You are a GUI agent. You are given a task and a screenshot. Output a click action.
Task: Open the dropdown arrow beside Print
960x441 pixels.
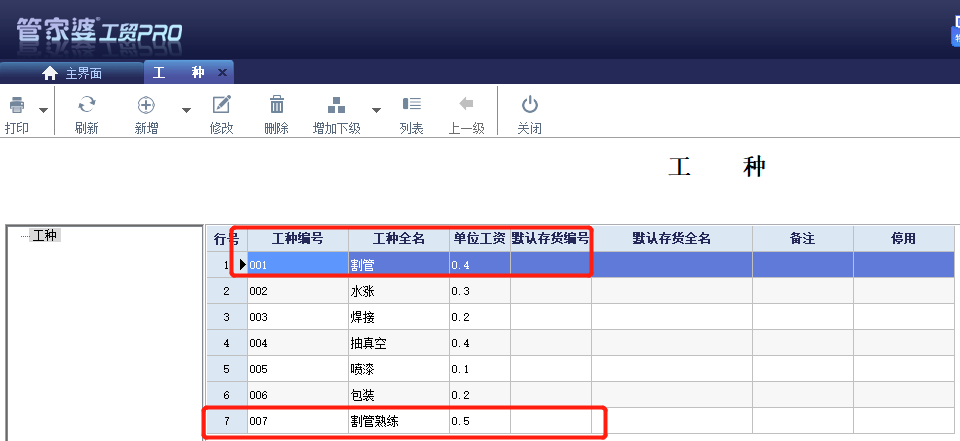[x=43, y=110]
